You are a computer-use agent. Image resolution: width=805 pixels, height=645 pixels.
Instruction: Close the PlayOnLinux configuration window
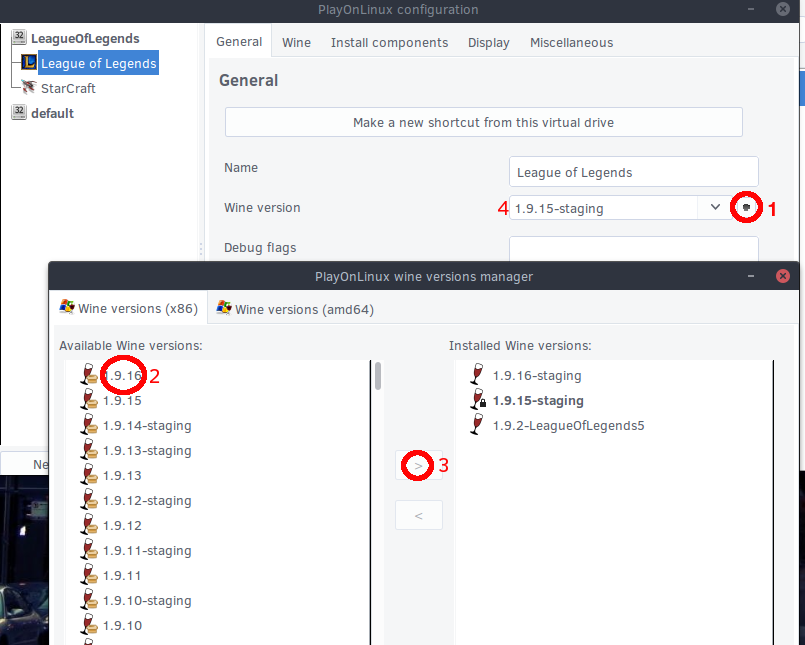(x=782, y=9)
